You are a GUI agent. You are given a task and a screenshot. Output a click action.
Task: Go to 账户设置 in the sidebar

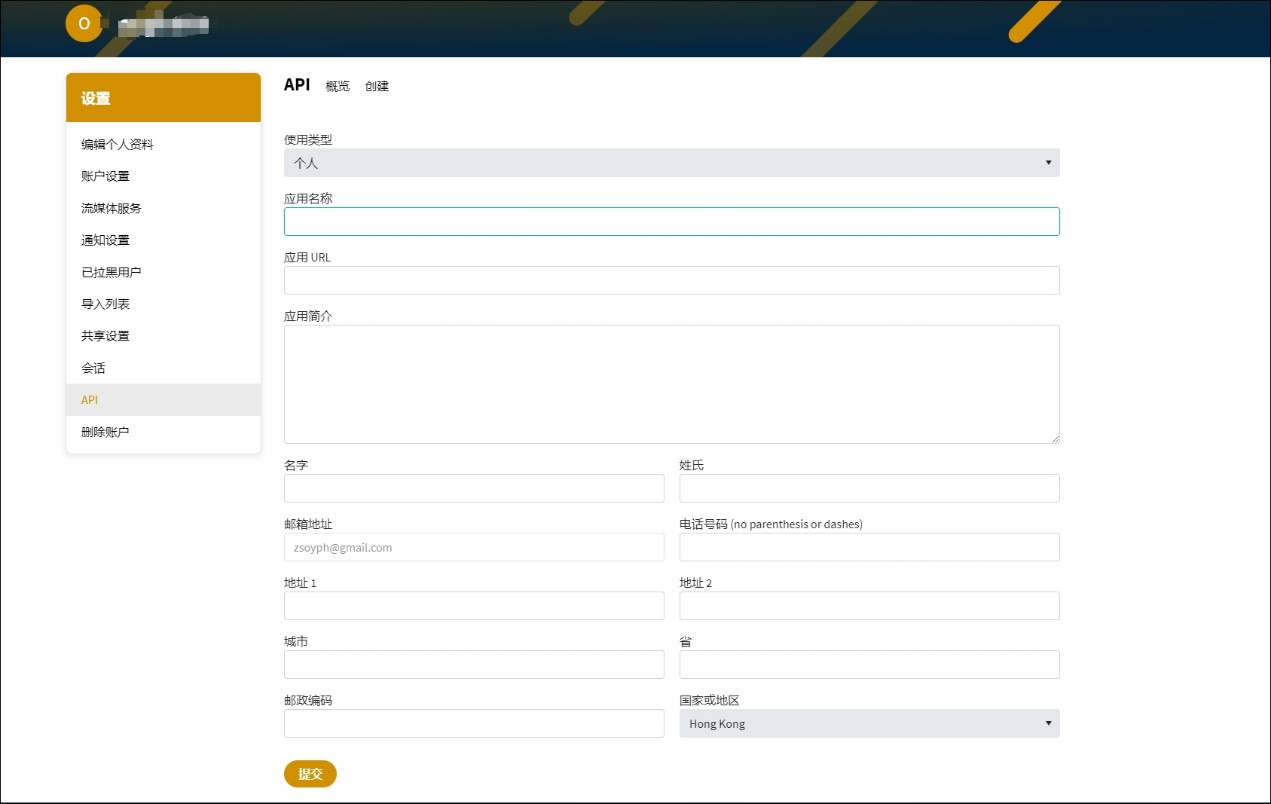click(105, 176)
